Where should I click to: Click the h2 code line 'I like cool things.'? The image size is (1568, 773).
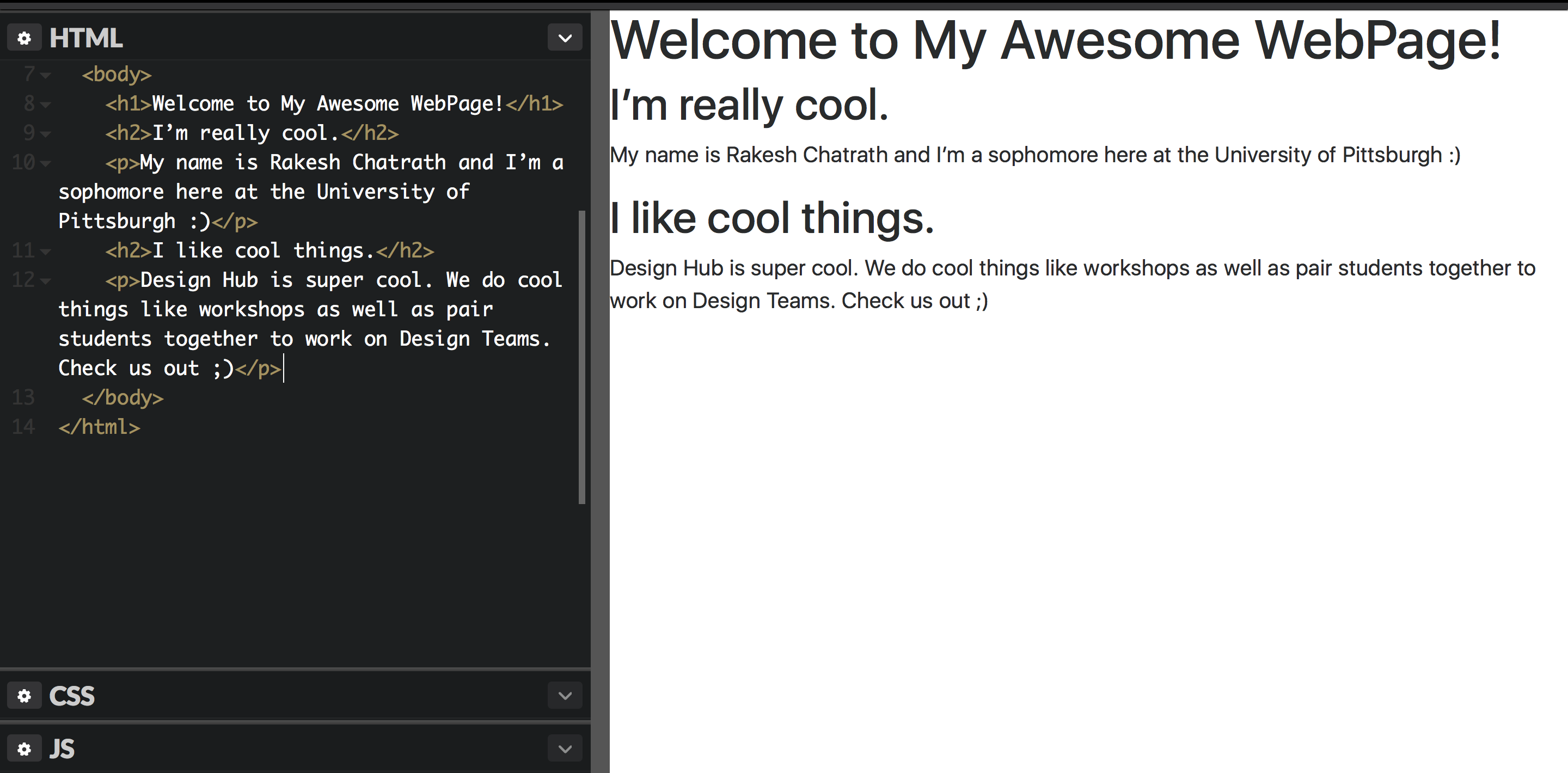(269, 250)
